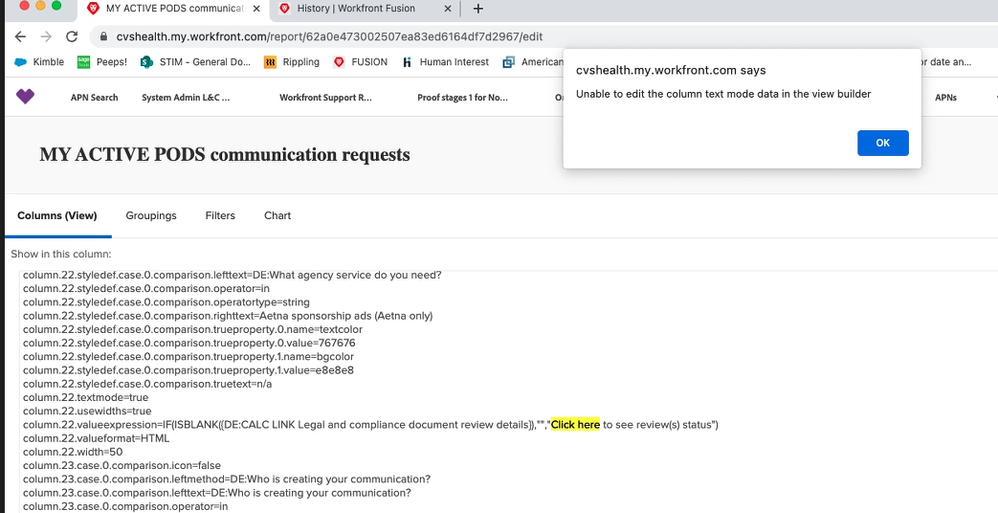
Task: Click the report title MY ACTIVE PODS
Action: [225, 154]
